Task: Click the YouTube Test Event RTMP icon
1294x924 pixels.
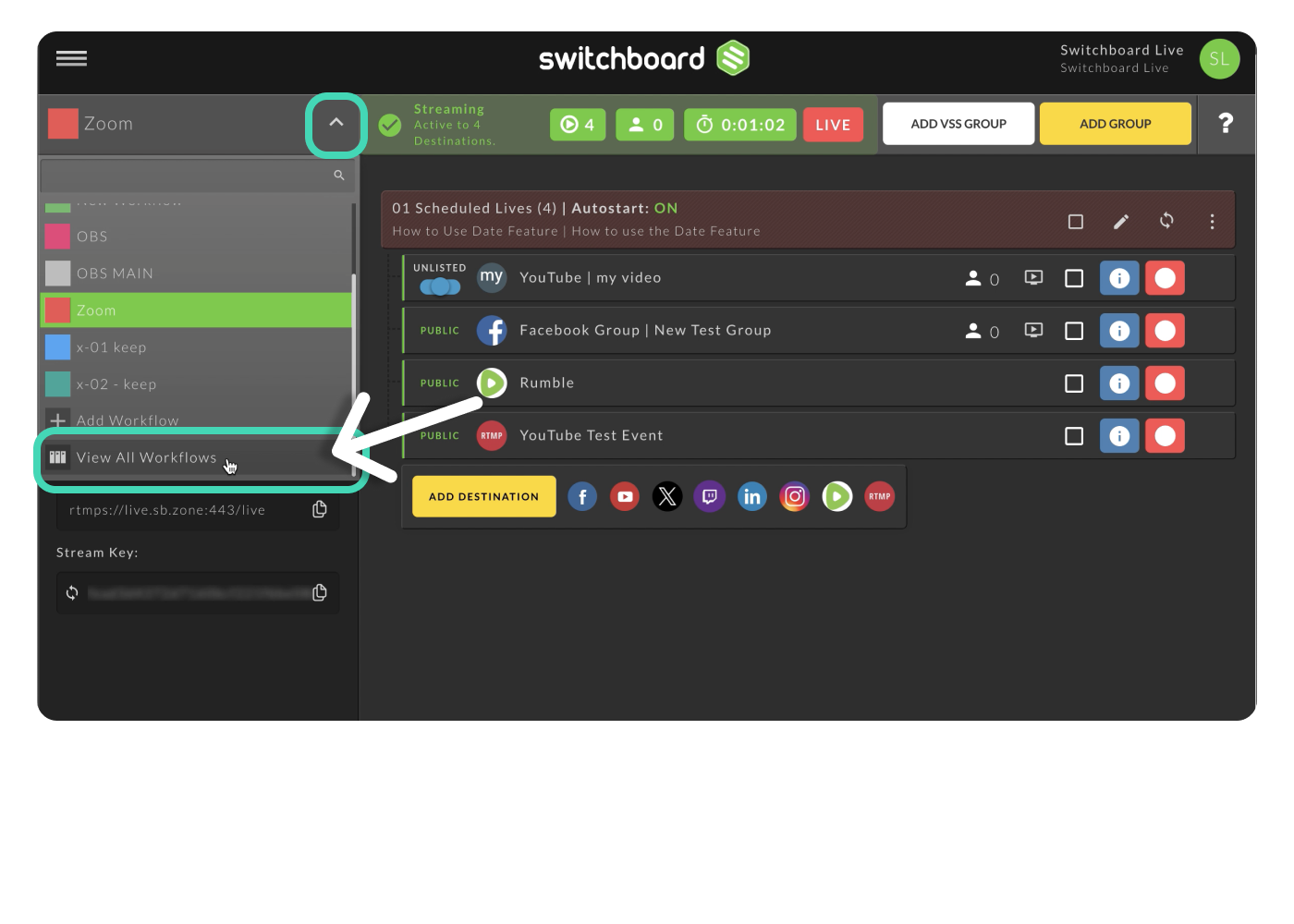Action: (x=492, y=435)
